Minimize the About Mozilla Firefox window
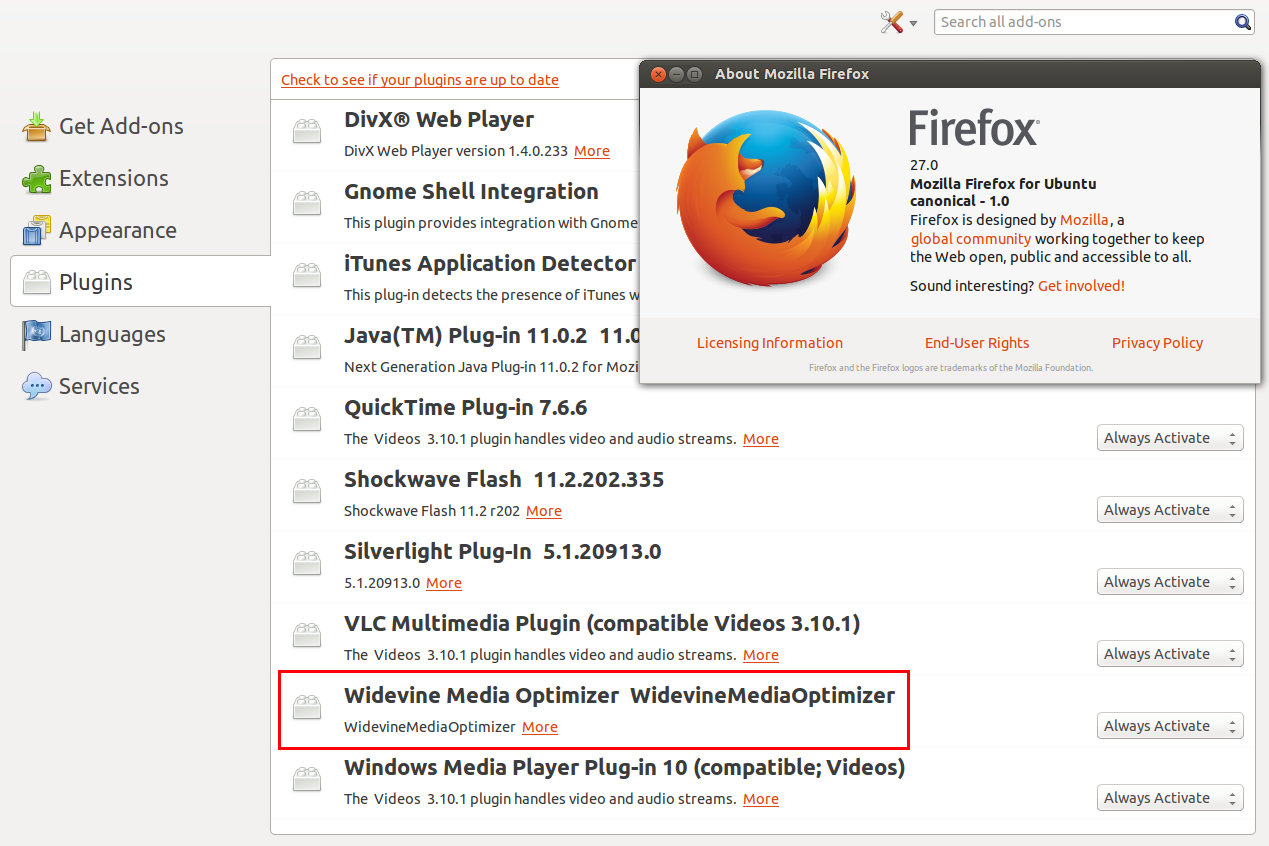 tap(676, 74)
